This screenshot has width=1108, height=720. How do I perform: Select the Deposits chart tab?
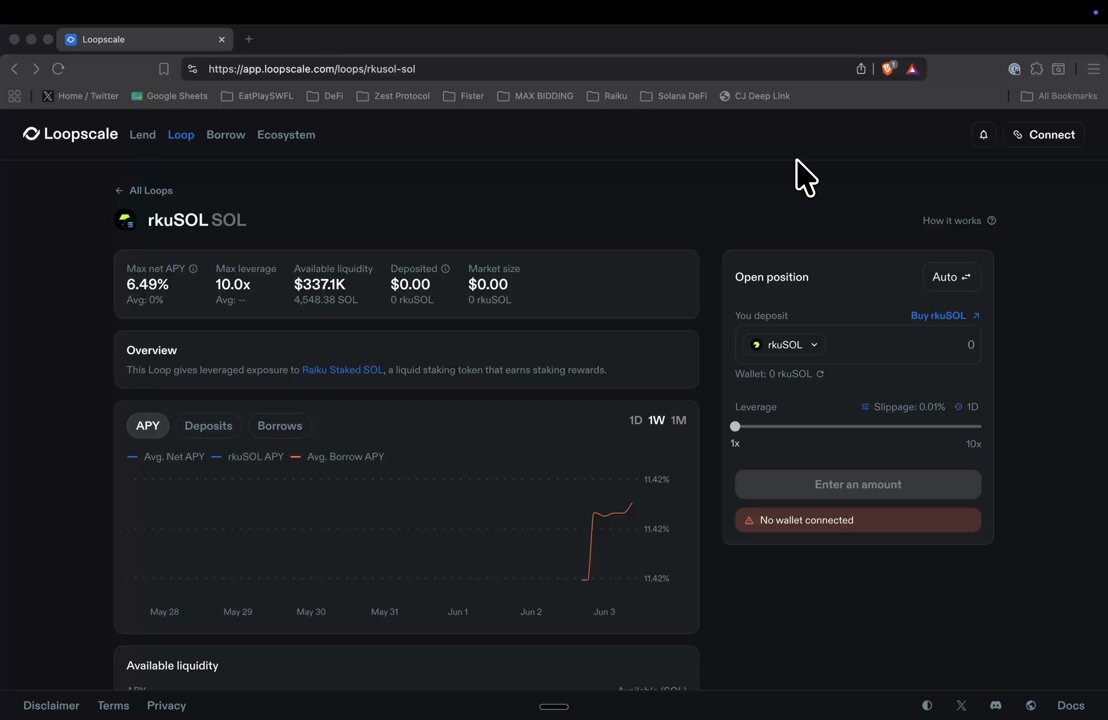click(x=208, y=425)
